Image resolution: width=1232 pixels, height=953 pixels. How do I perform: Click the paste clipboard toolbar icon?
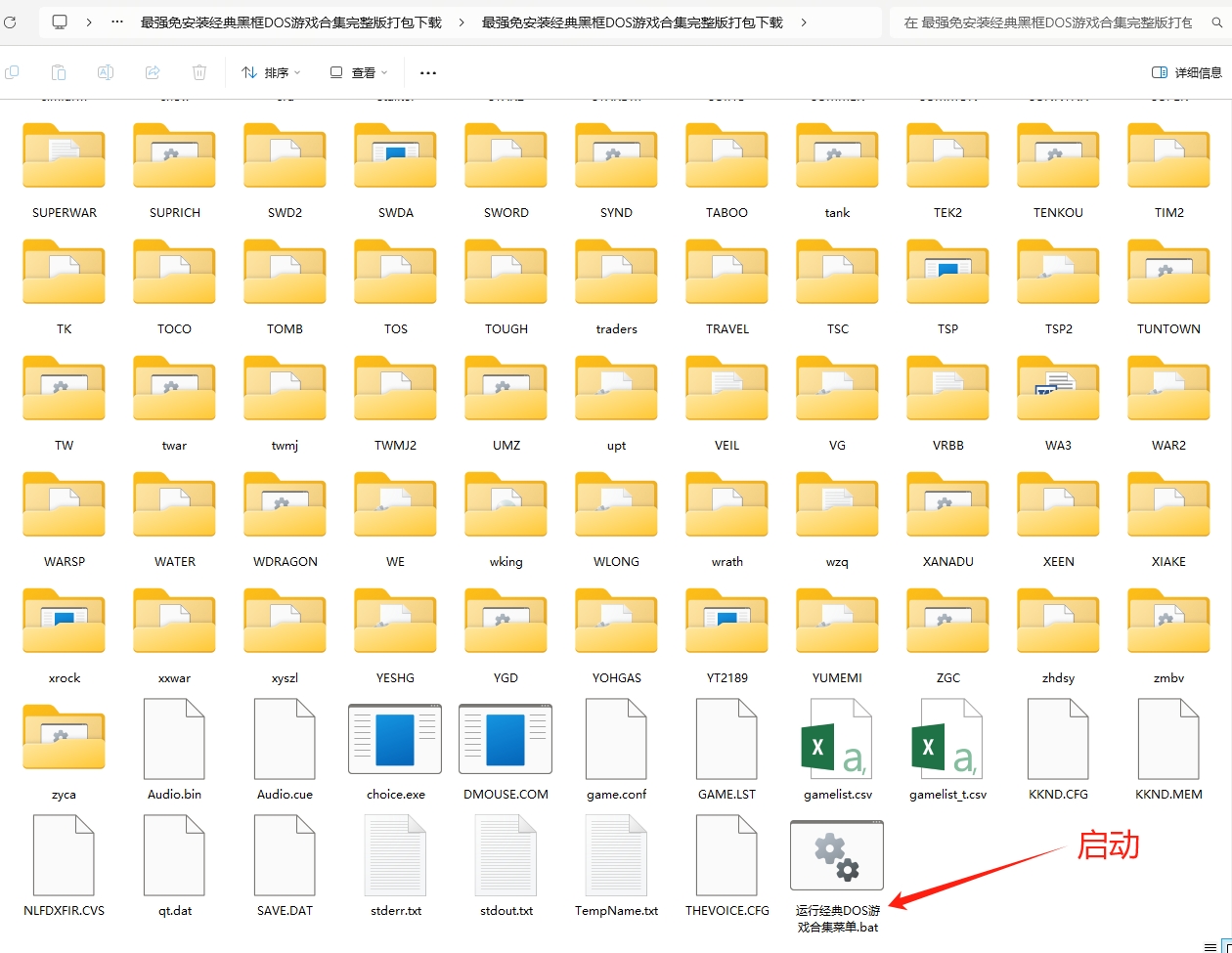[x=59, y=72]
